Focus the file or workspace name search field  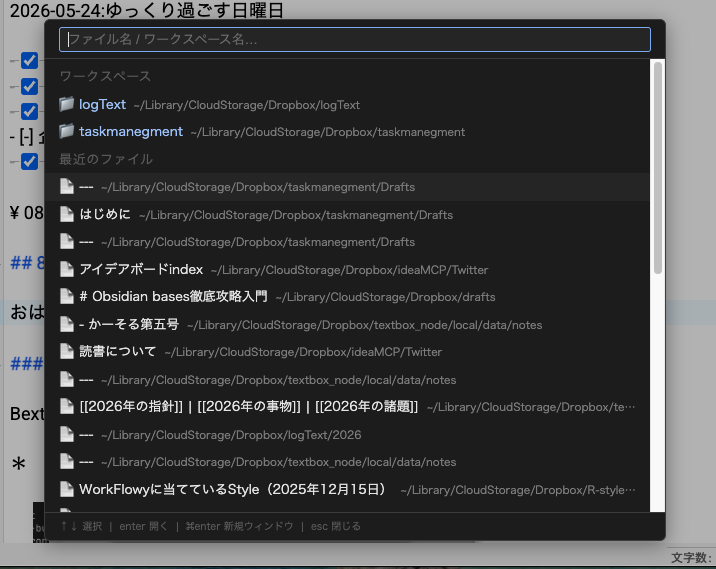click(354, 39)
